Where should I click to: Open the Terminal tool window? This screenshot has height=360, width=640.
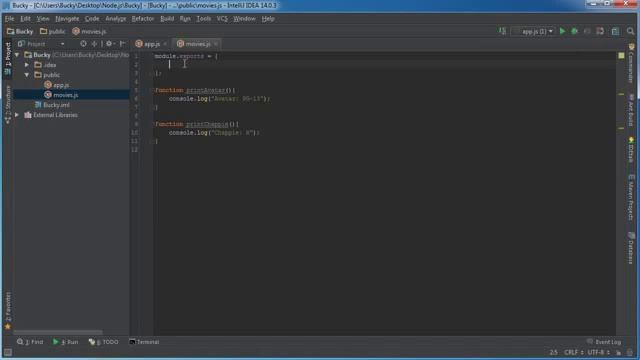[144, 342]
